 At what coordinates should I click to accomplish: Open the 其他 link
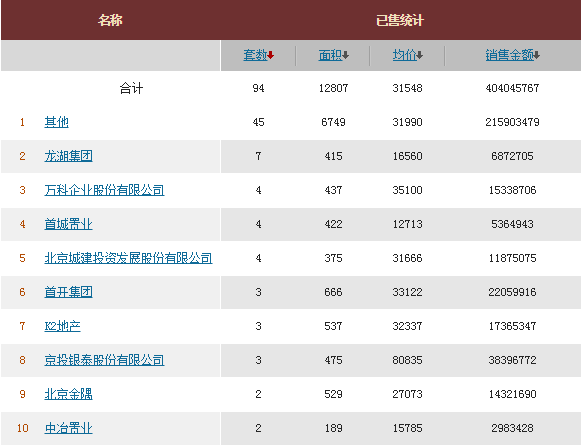pos(57,122)
